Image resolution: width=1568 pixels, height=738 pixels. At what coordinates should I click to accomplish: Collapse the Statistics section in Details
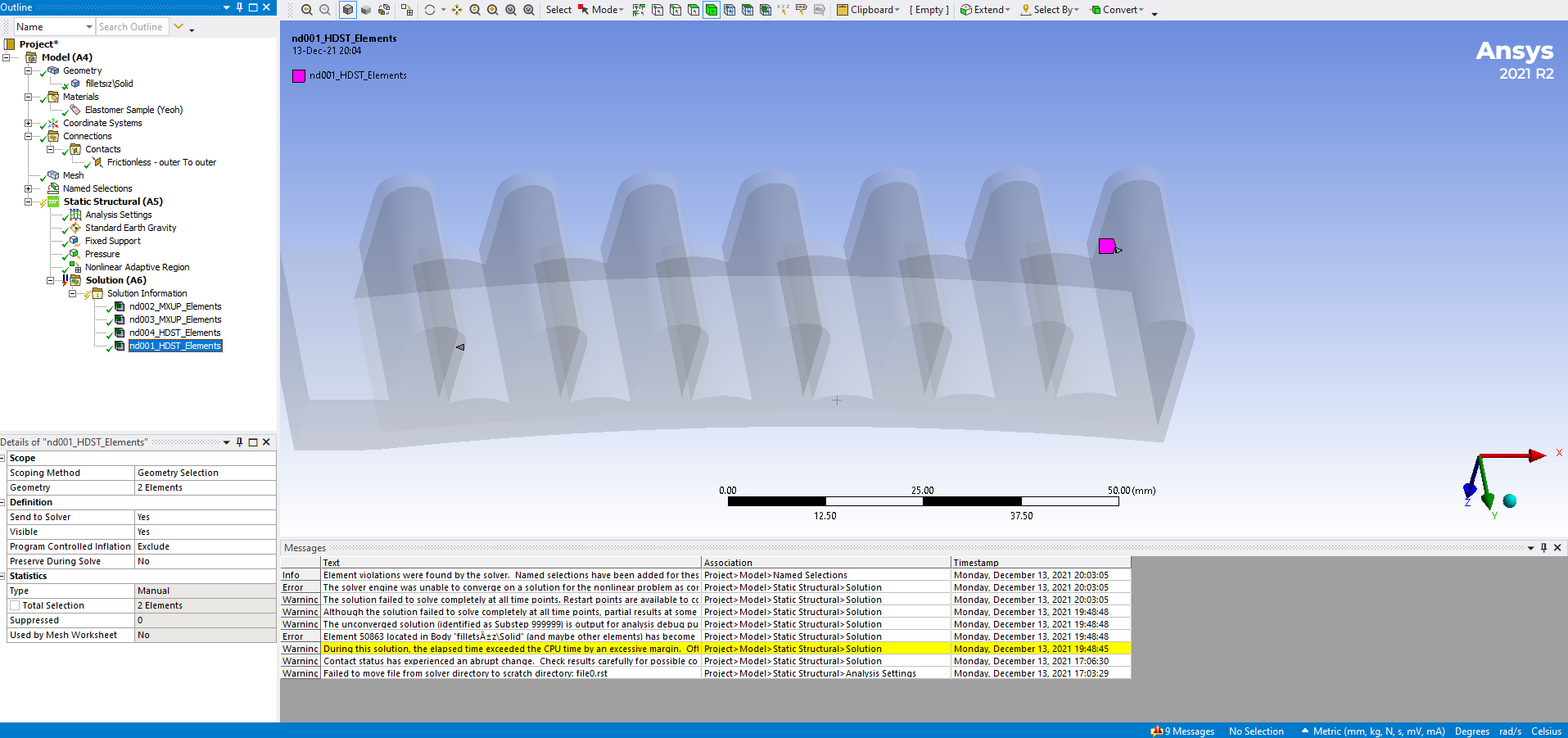click(3, 577)
